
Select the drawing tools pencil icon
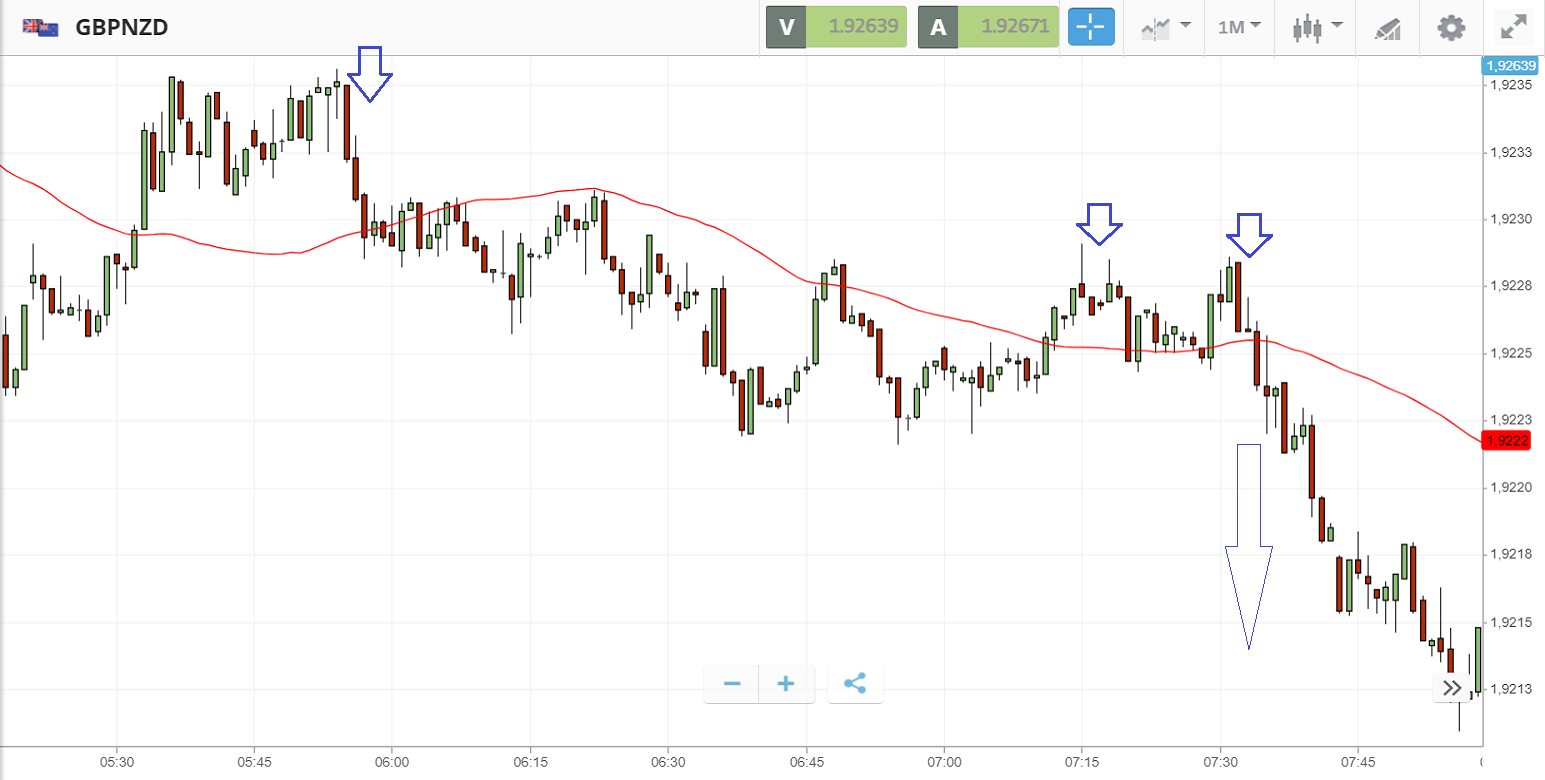[1388, 27]
